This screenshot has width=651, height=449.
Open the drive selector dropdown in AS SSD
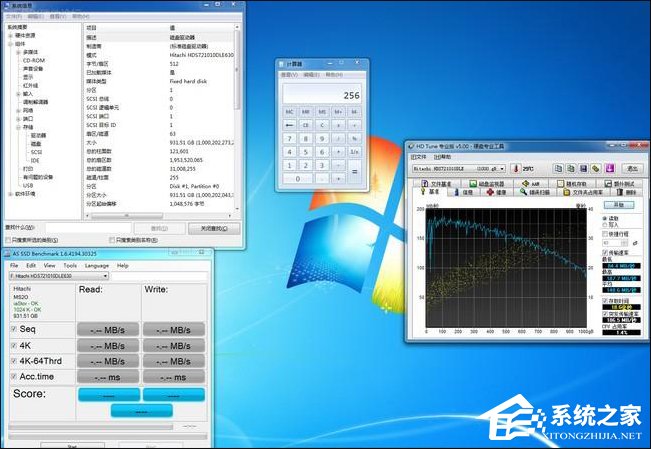pyautogui.click(x=105, y=276)
